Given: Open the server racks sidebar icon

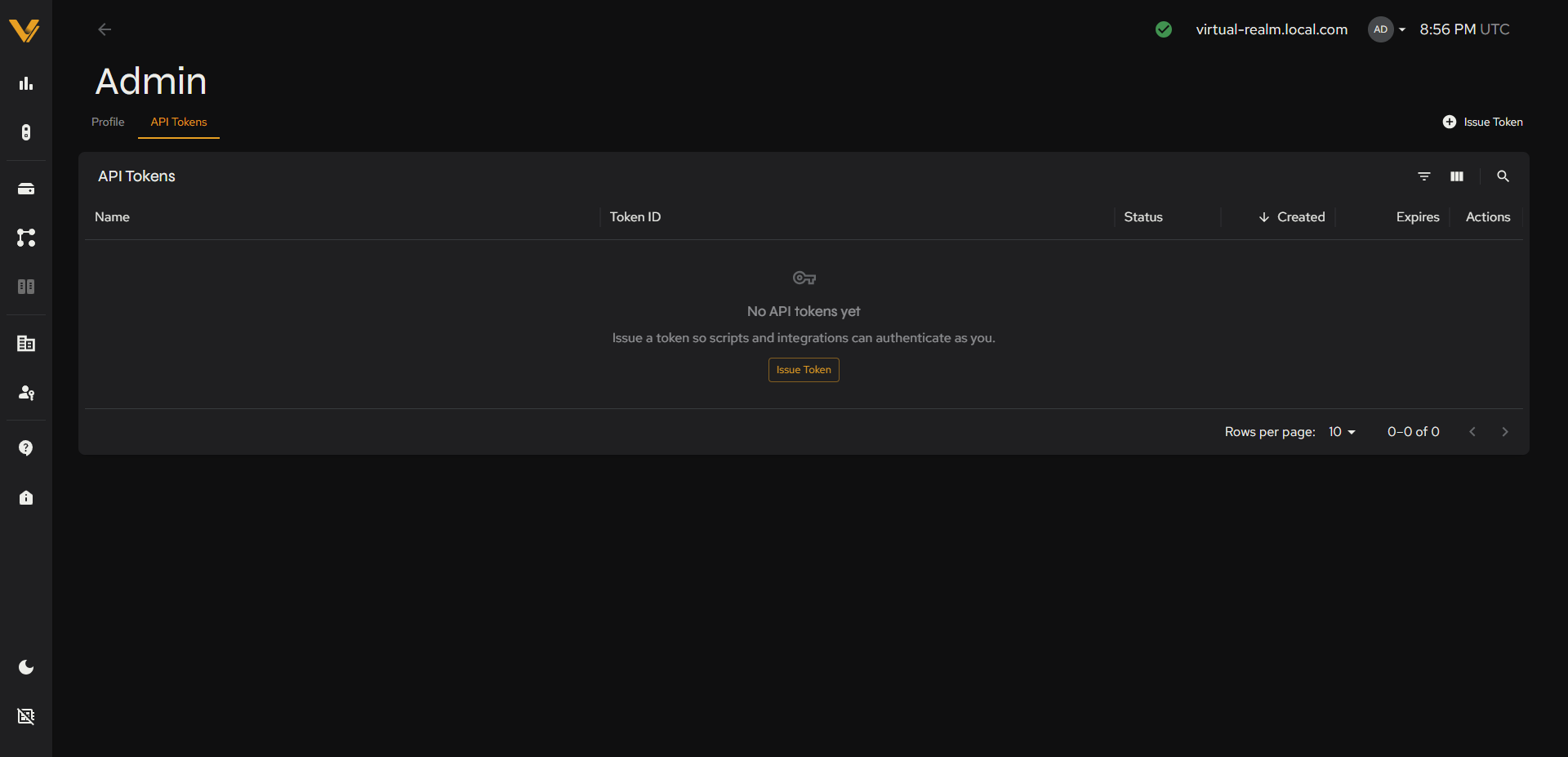Looking at the screenshot, I should click(26, 287).
